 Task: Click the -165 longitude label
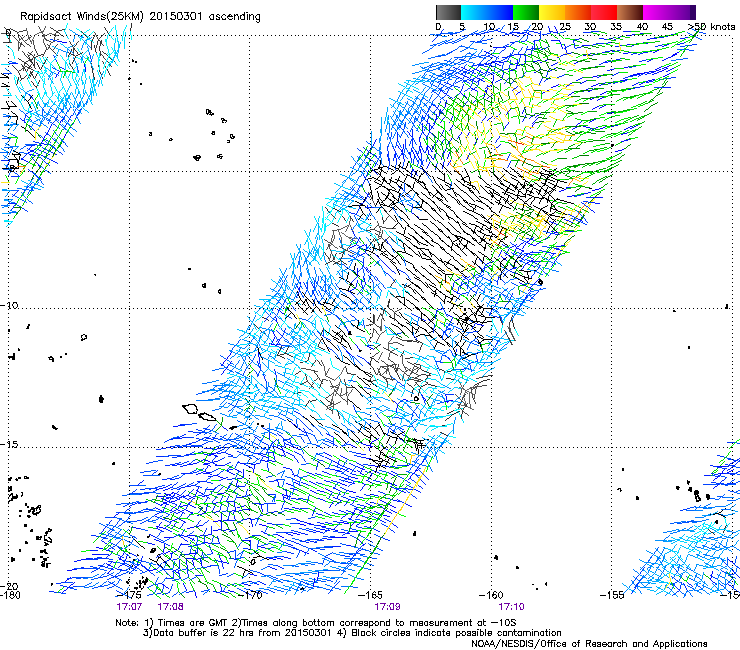pyautogui.click(x=370, y=595)
